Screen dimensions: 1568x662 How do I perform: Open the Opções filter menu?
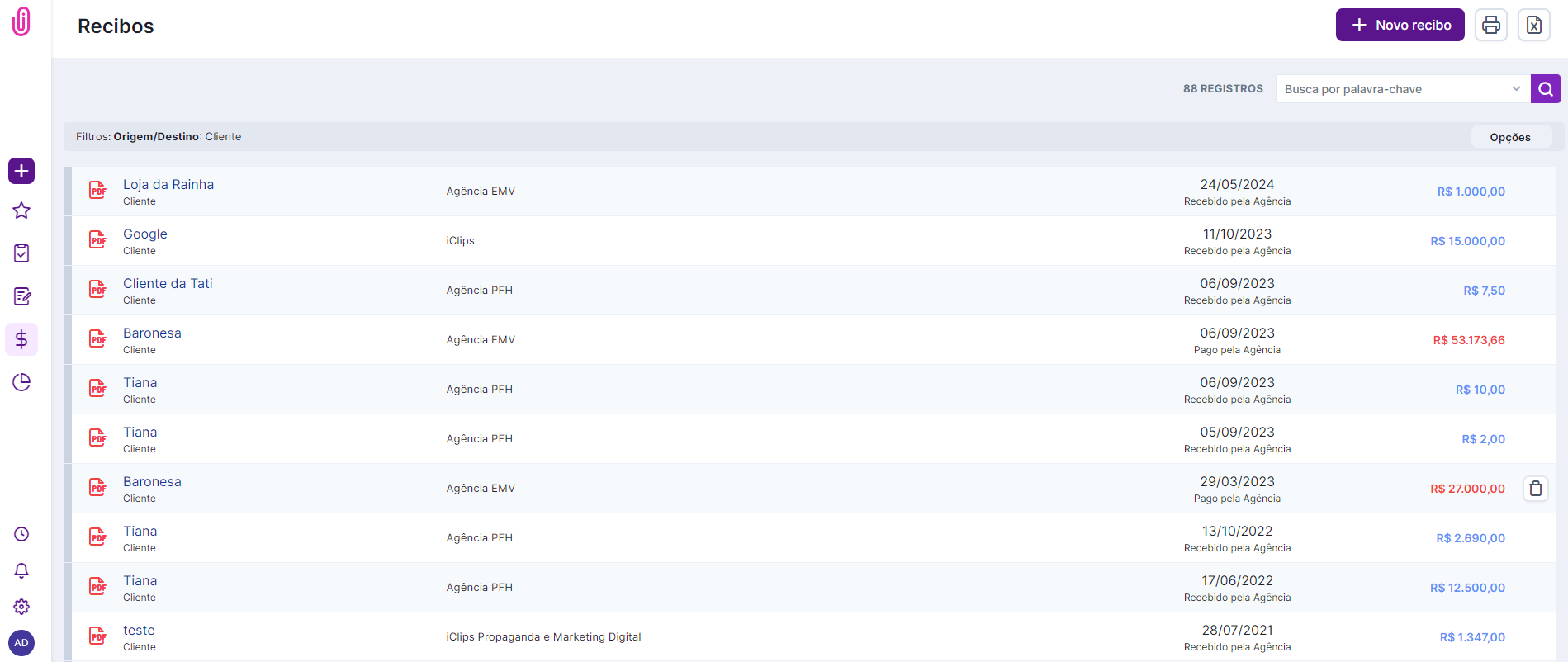[1510, 137]
